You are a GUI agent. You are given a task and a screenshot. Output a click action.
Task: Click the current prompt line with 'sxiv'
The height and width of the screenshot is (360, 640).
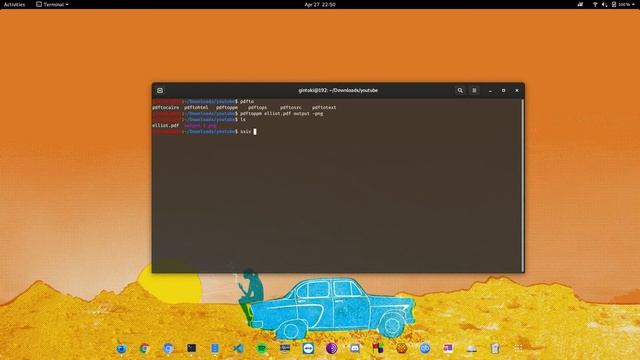[204, 131]
